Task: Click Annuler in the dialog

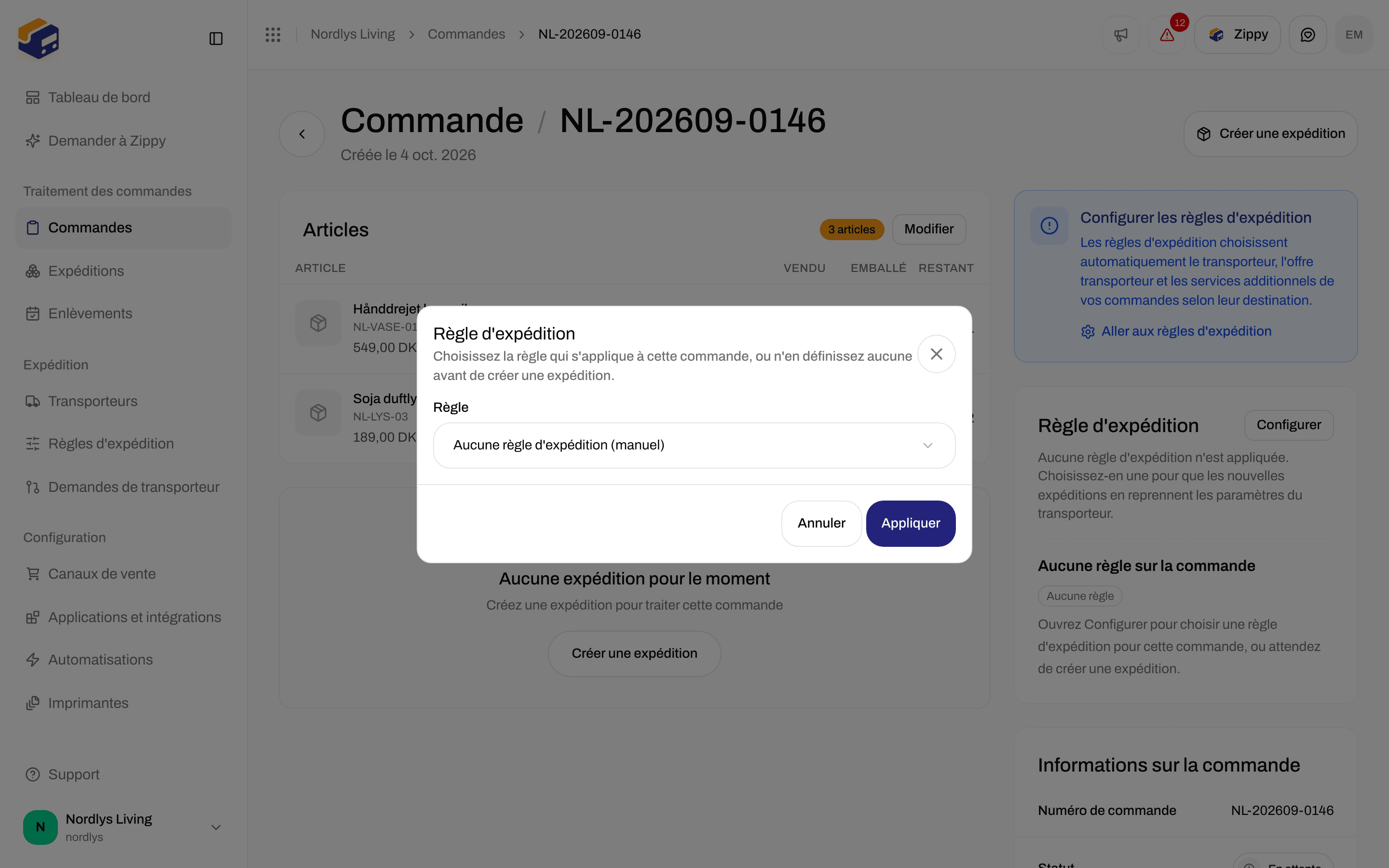Action: (821, 523)
